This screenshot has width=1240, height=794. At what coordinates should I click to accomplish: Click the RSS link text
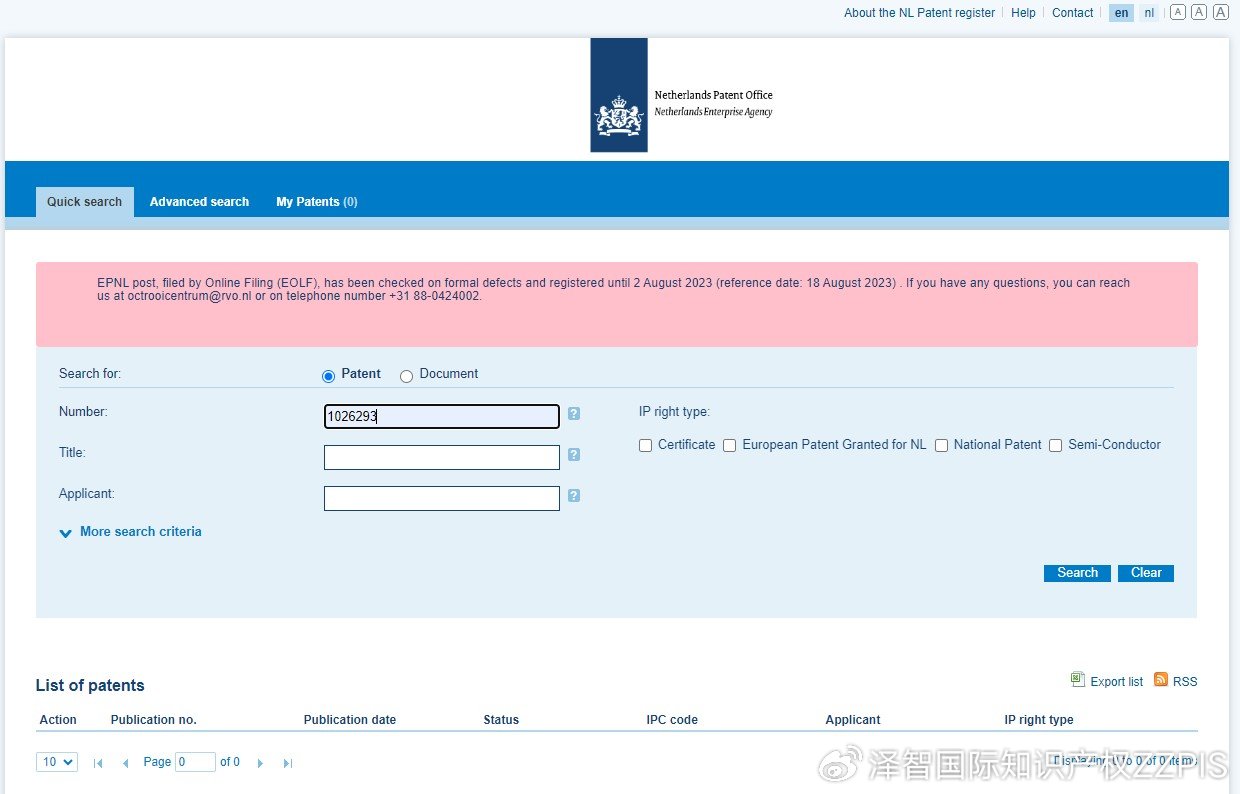pos(1185,682)
